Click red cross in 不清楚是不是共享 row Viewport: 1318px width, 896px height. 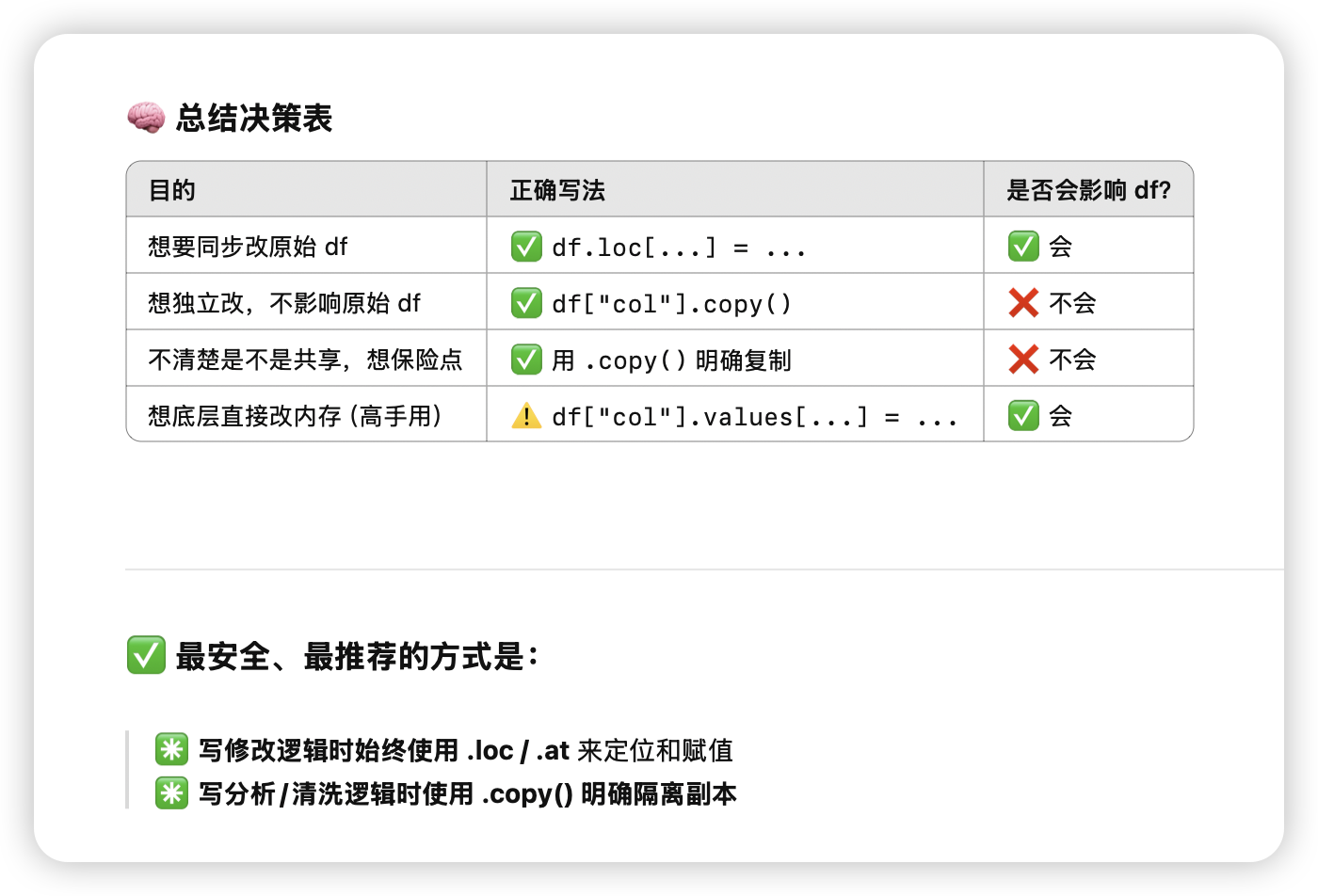[x=1023, y=360]
